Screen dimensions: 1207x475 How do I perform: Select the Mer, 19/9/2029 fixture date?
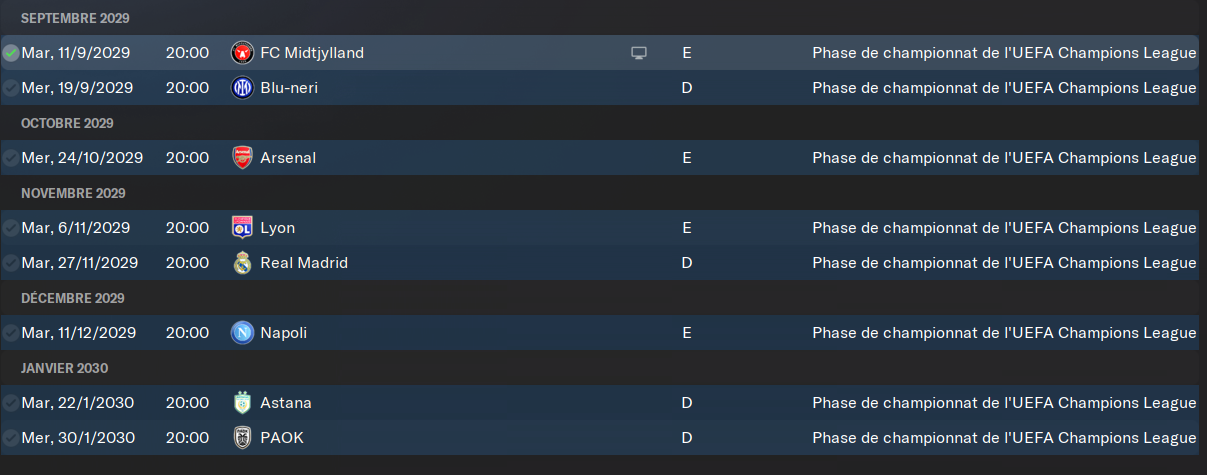[x=79, y=88]
